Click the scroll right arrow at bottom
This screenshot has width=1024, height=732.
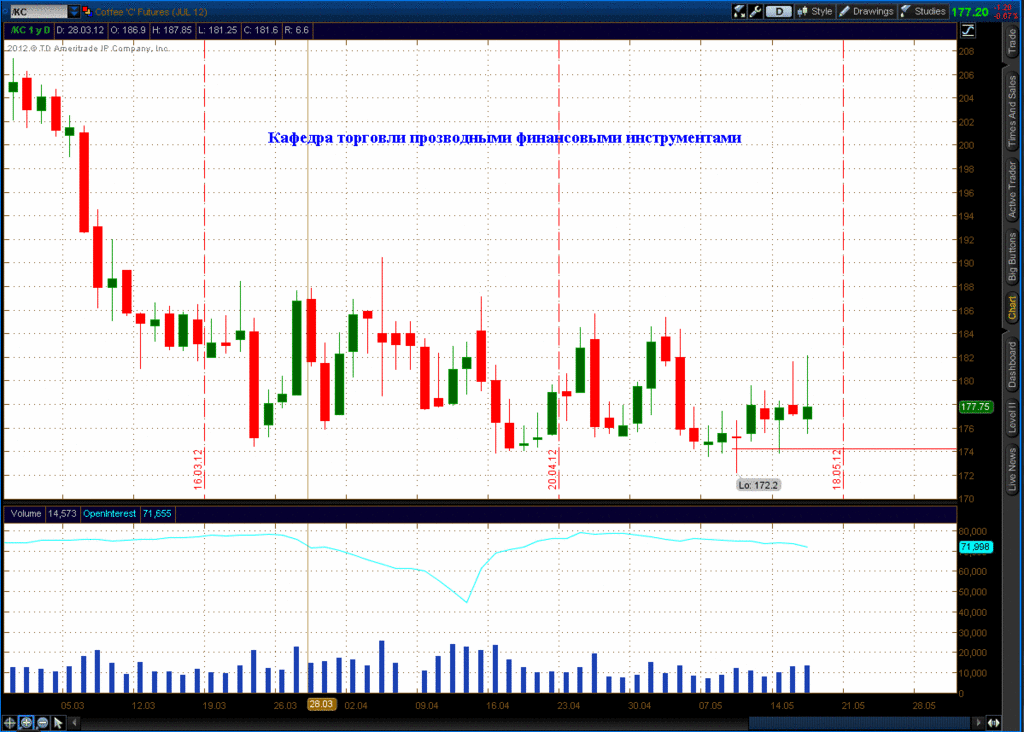[978, 722]
